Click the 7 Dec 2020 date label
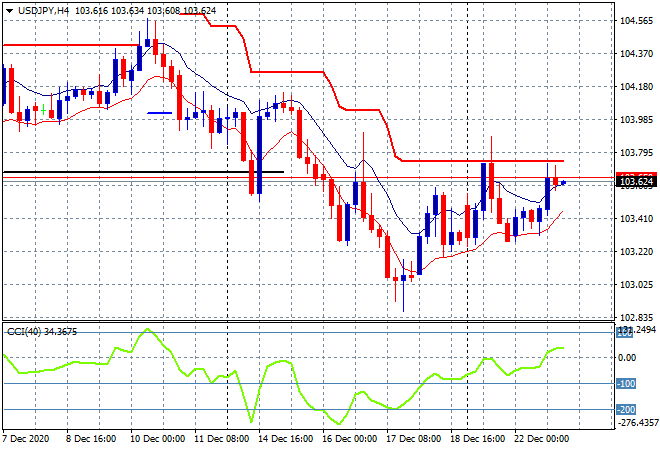This screenshot has height=450, width=660. click(x=26, y=439)
